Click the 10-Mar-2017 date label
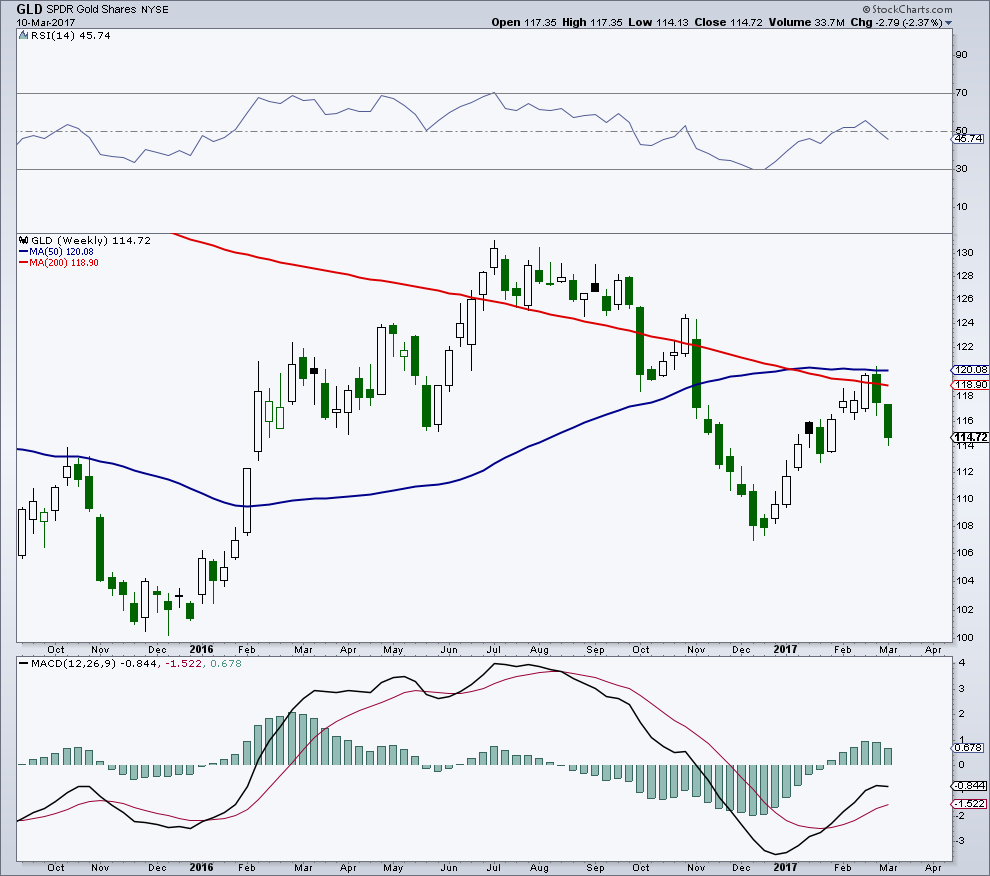 (x=45, y=23)
